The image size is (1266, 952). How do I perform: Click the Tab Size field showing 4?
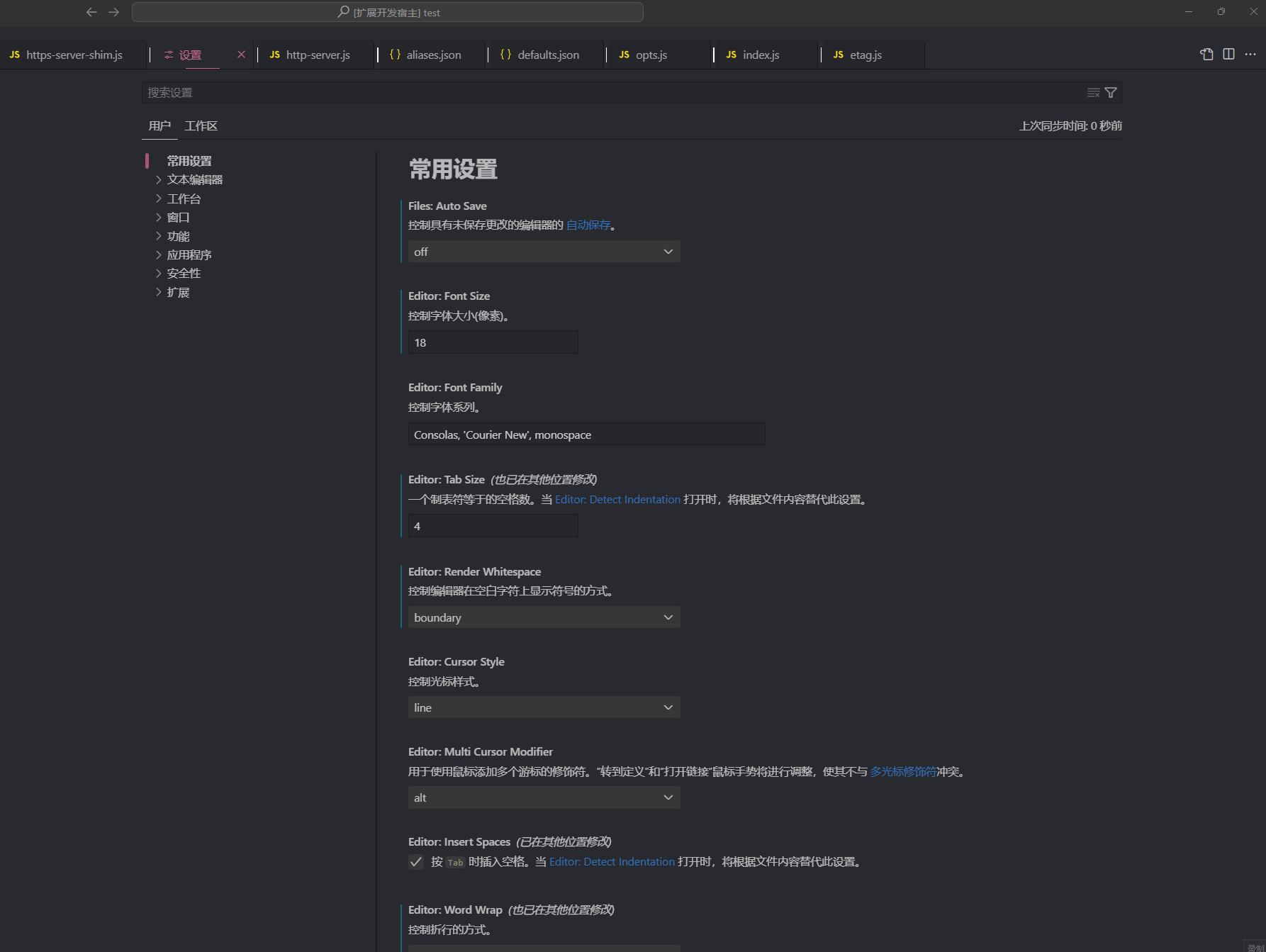[x=493, y=526]
